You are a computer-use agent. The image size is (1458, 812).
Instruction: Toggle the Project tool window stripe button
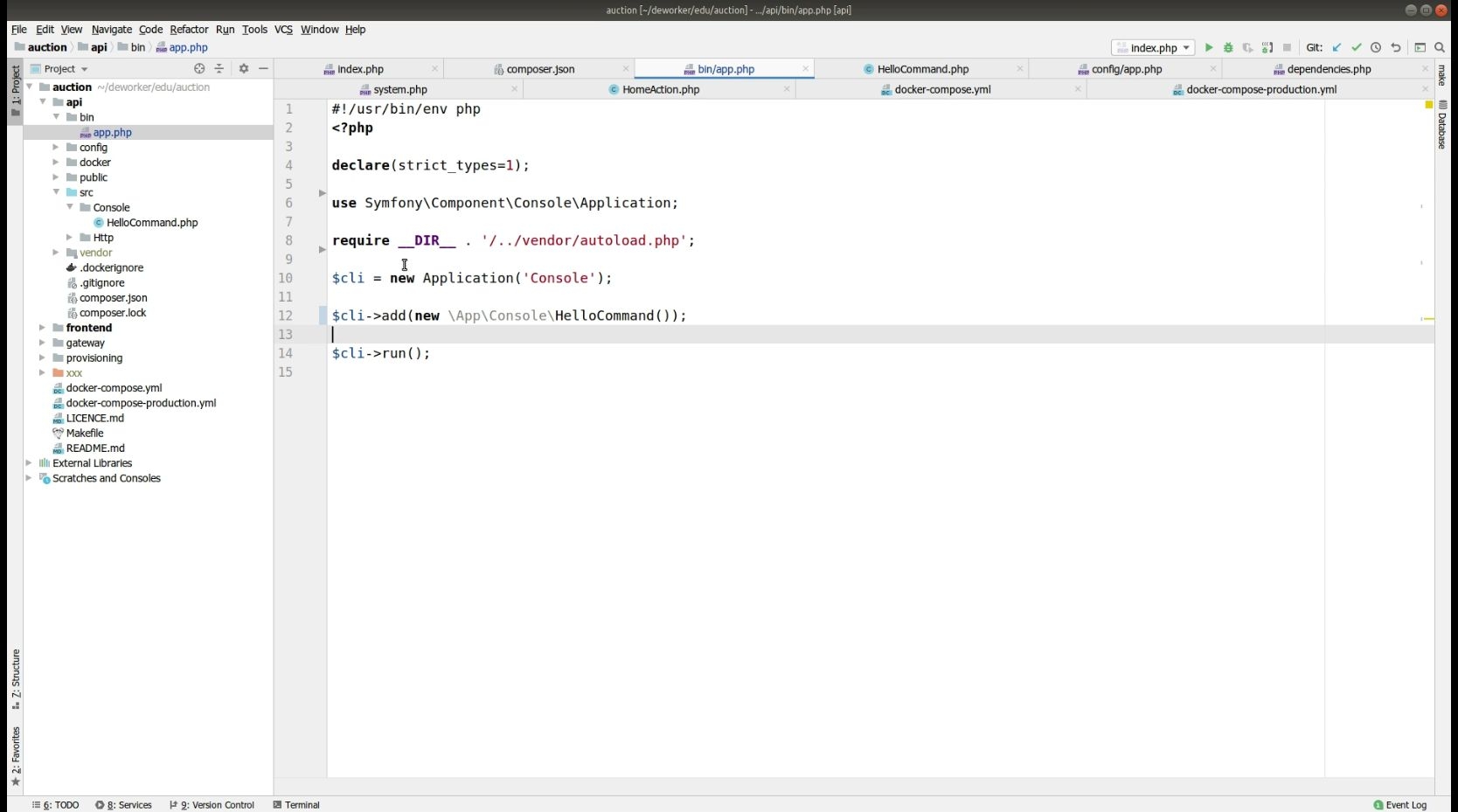15,91
